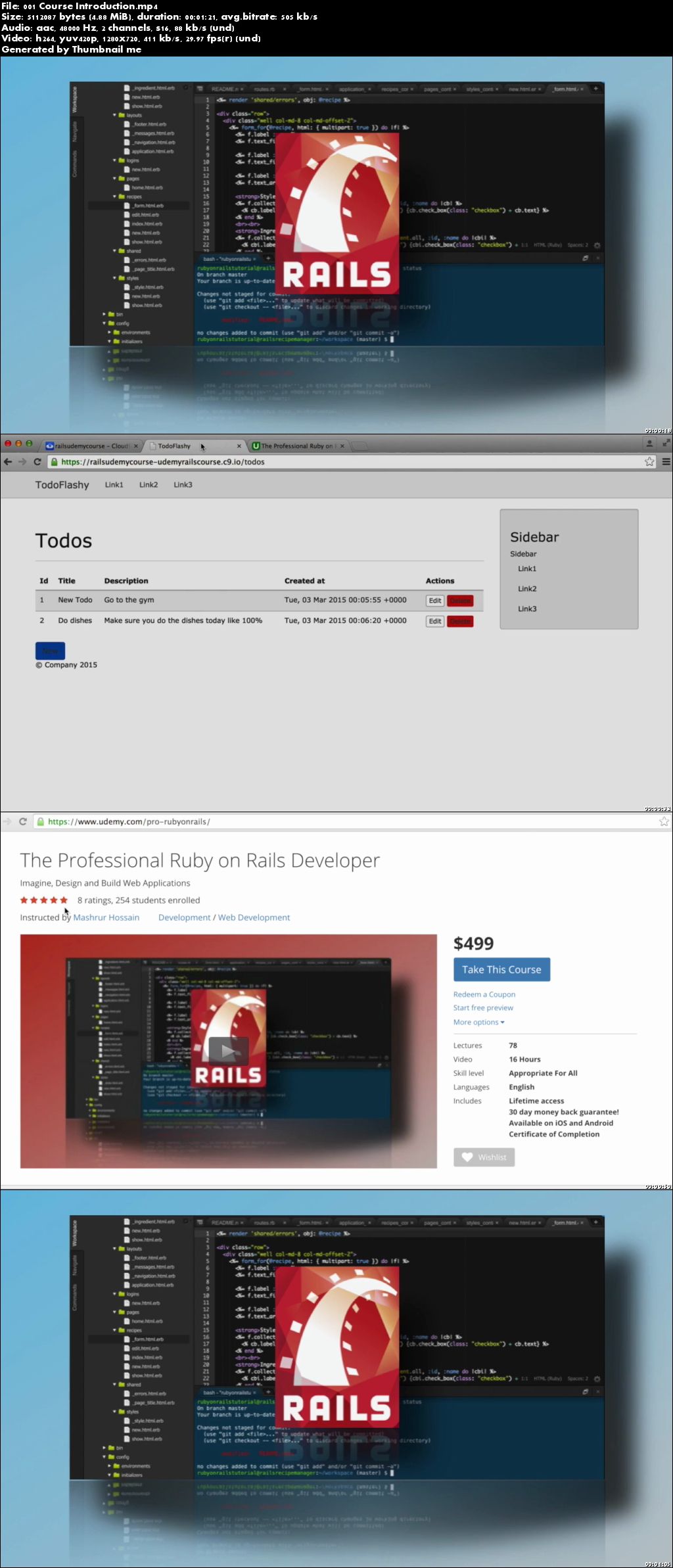Click the Chrome user profile icon
This screenshot has width=673, height=1568.
pyautogui.click(x=649, y=444)
